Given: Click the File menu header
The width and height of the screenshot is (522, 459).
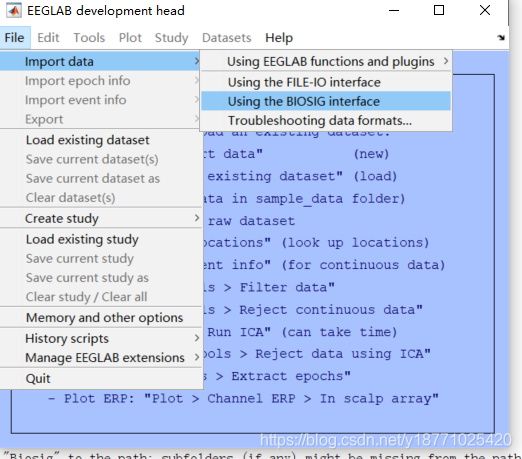Looking at the screenshot, I should (14, 38).
